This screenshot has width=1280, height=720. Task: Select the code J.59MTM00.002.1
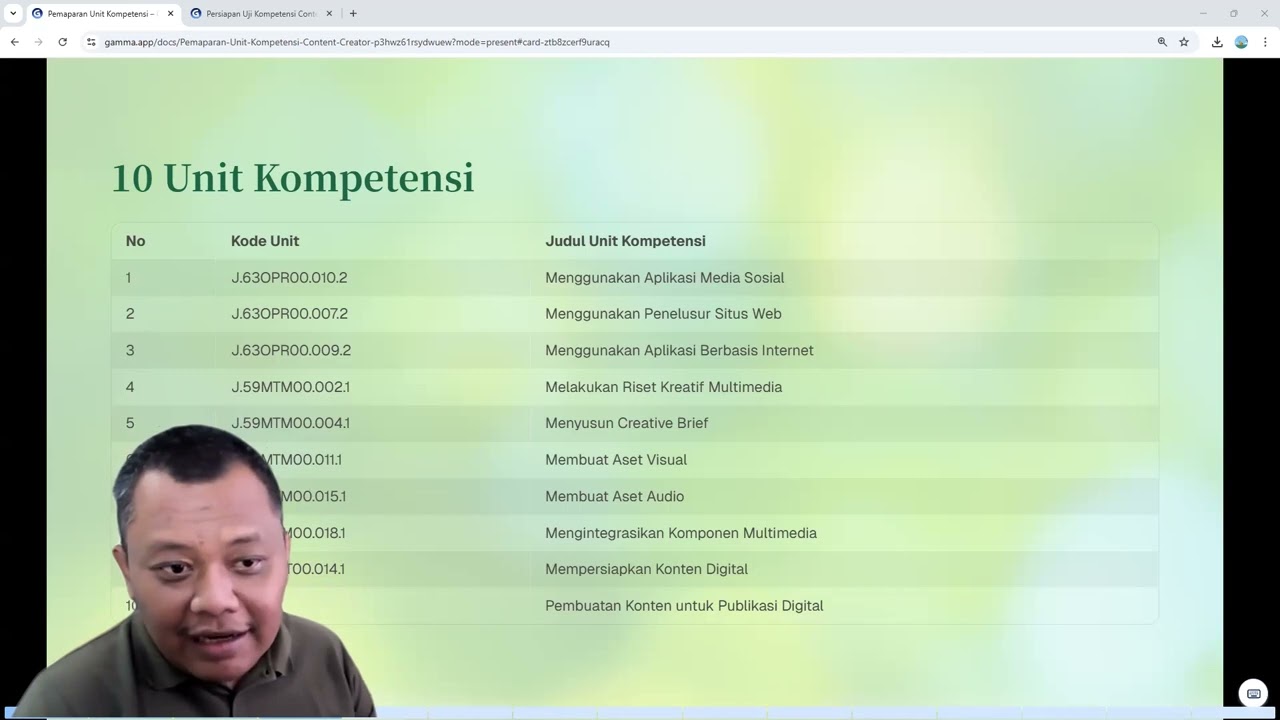[290, 387]
